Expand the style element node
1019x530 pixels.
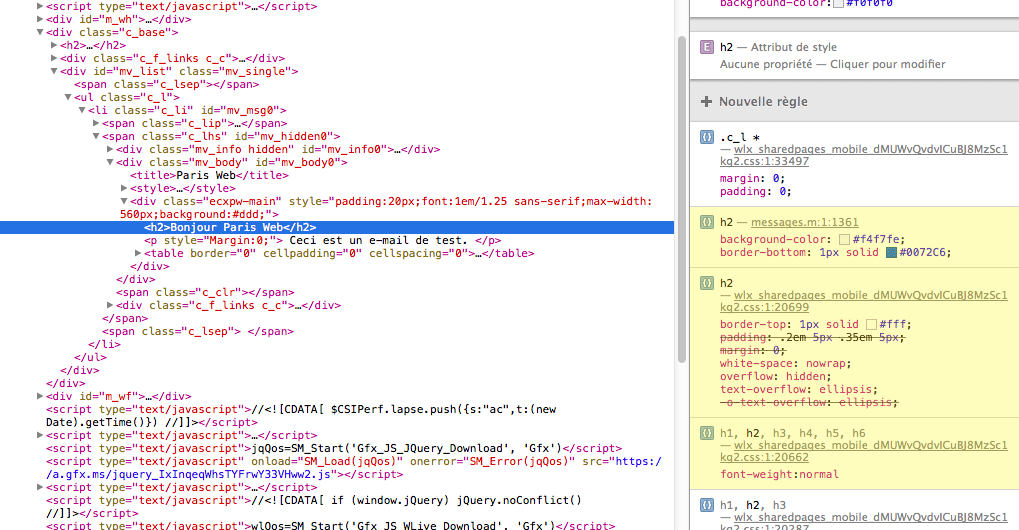click(x=124, y=188)
